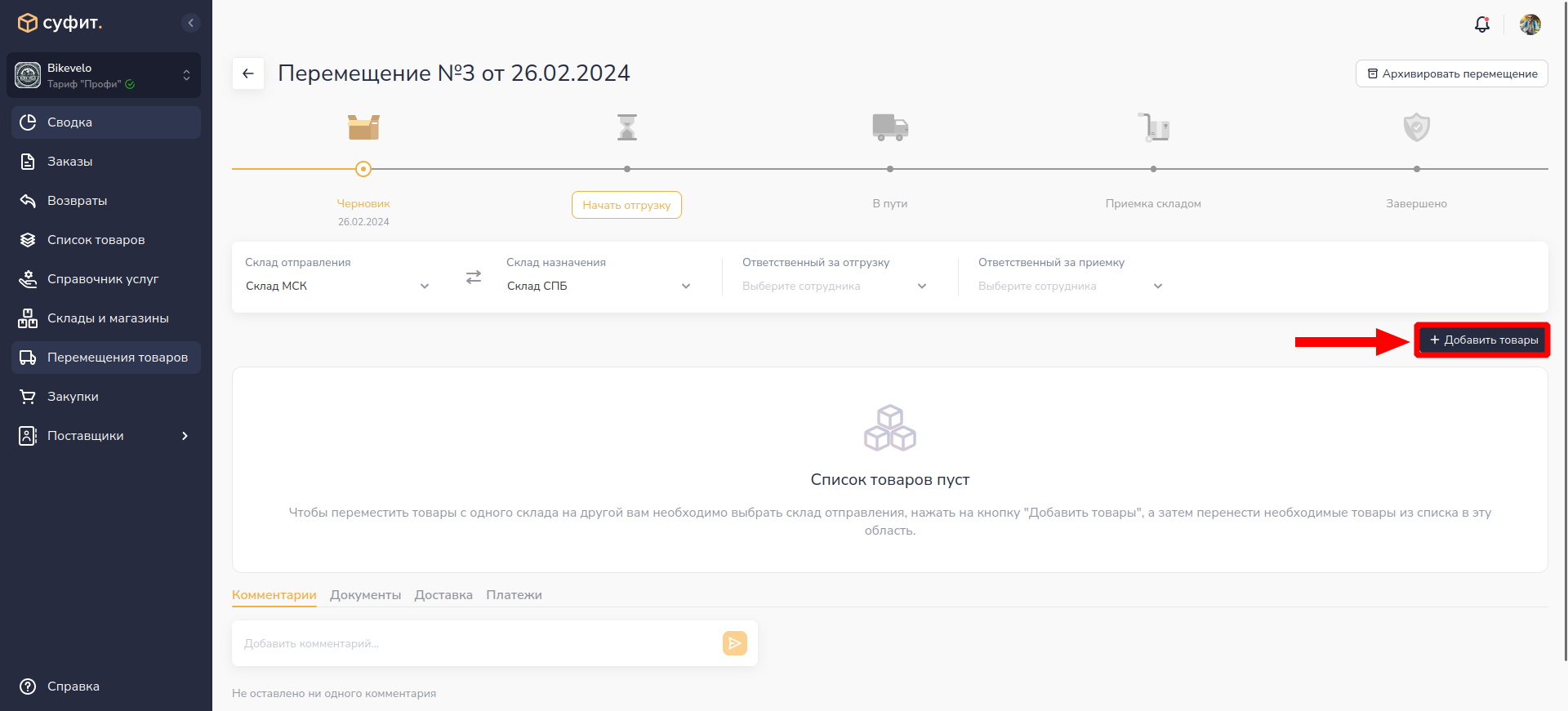Open Склады и магазины section
This screenshot has height=711, width=1568.
pyautogui.click(x=106, y=318)
